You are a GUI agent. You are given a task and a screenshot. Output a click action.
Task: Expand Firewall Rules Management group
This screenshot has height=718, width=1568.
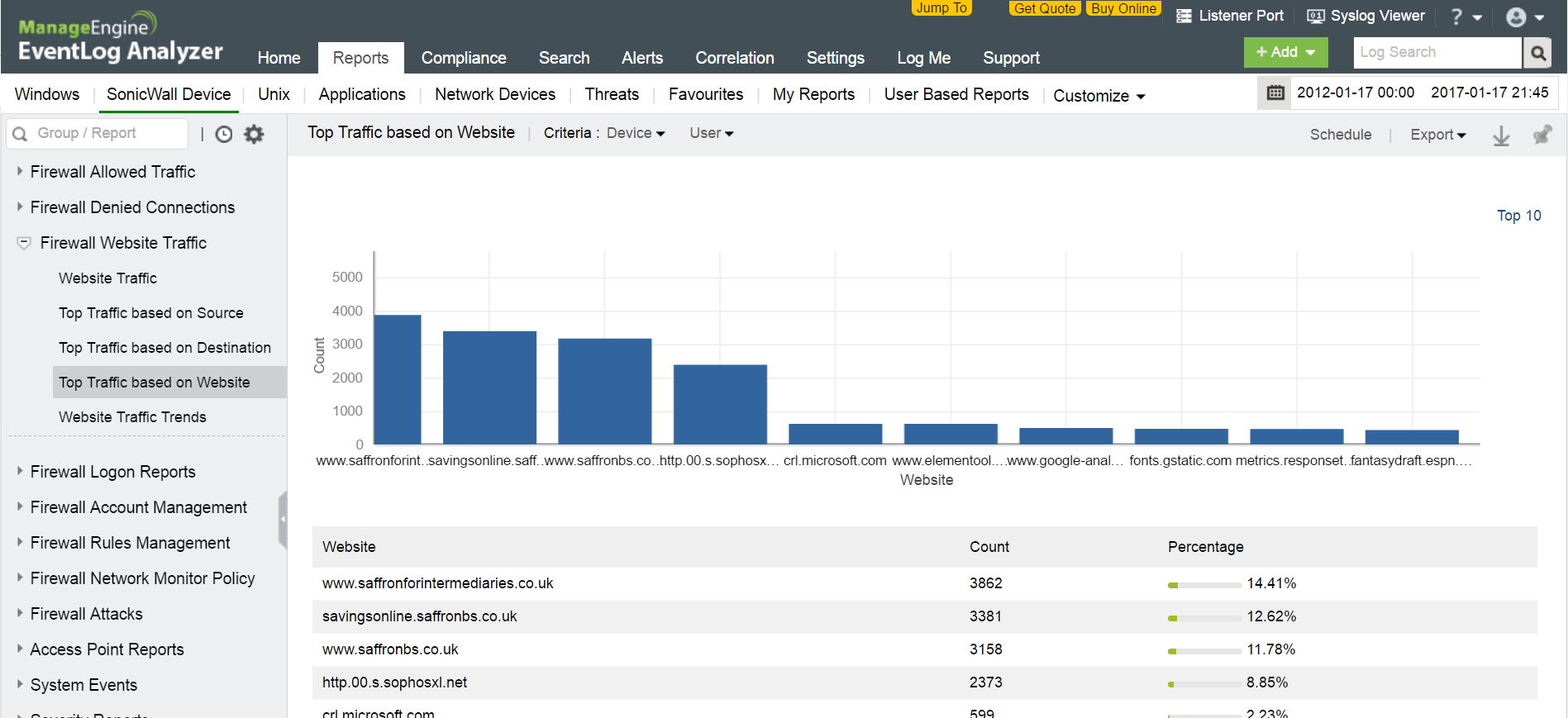[20, 542]
